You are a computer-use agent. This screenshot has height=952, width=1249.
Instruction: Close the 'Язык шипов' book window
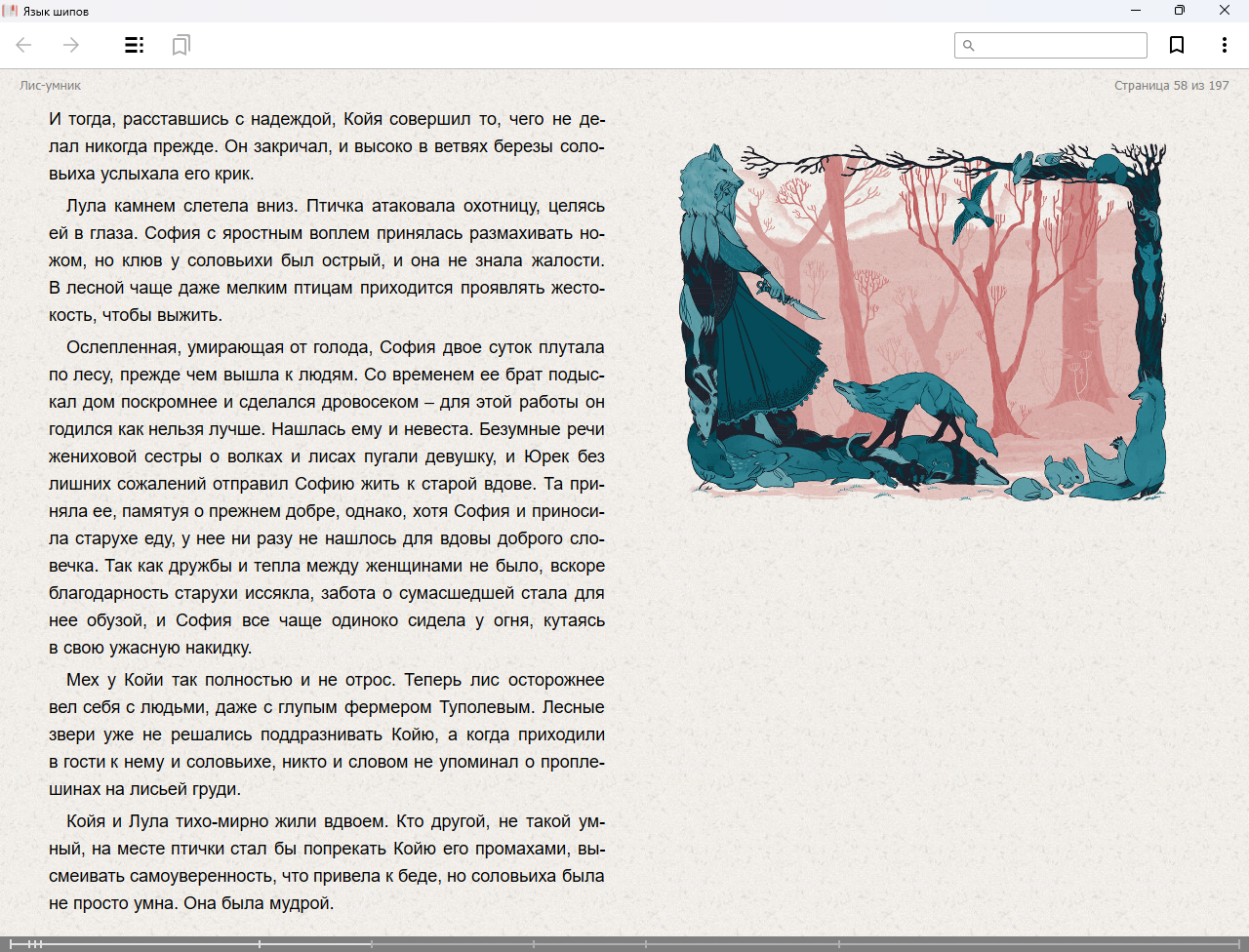[x=1224, y=11]
